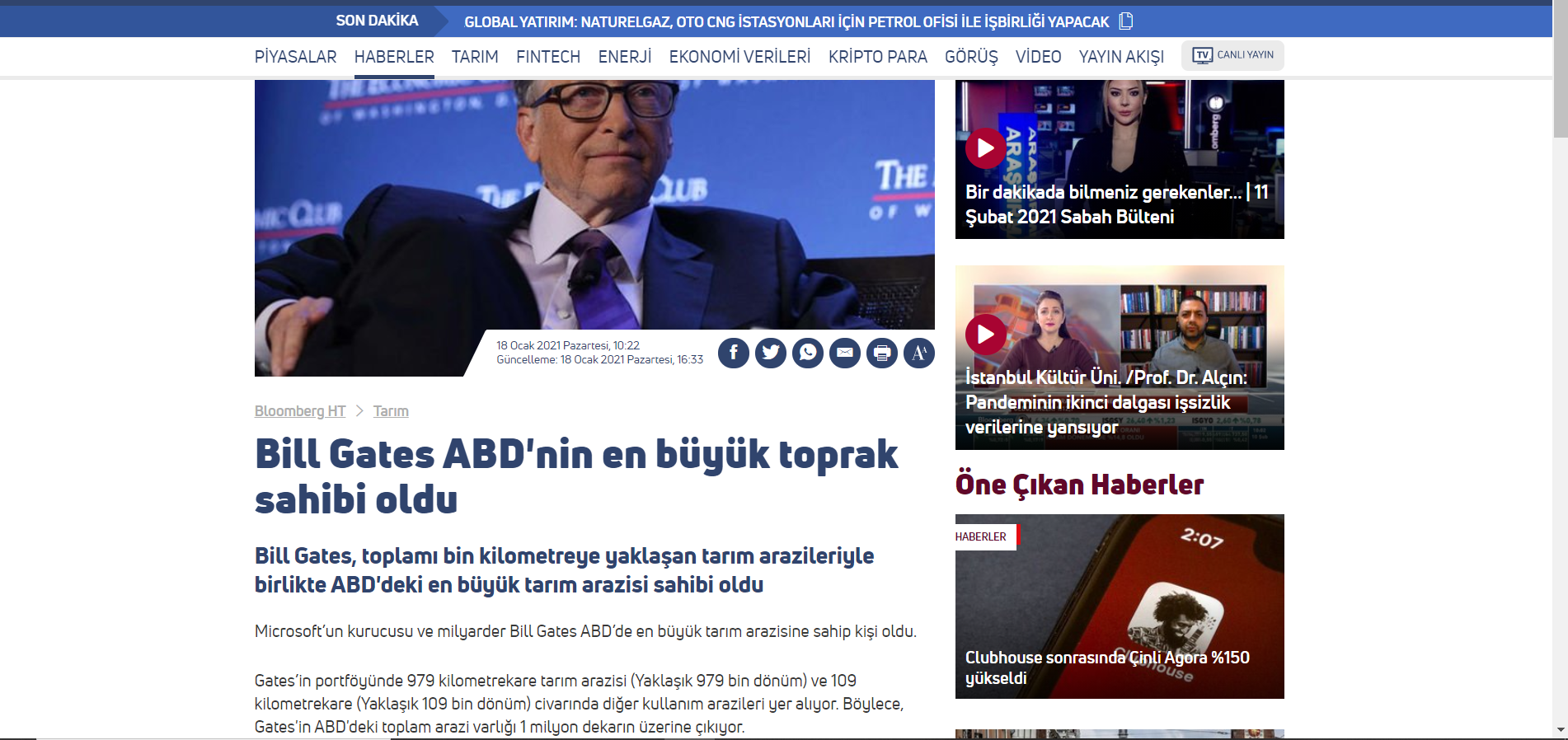This screenshot has height=740, width=1568.
Task: Print the article icon
Action: coord(882,354)
